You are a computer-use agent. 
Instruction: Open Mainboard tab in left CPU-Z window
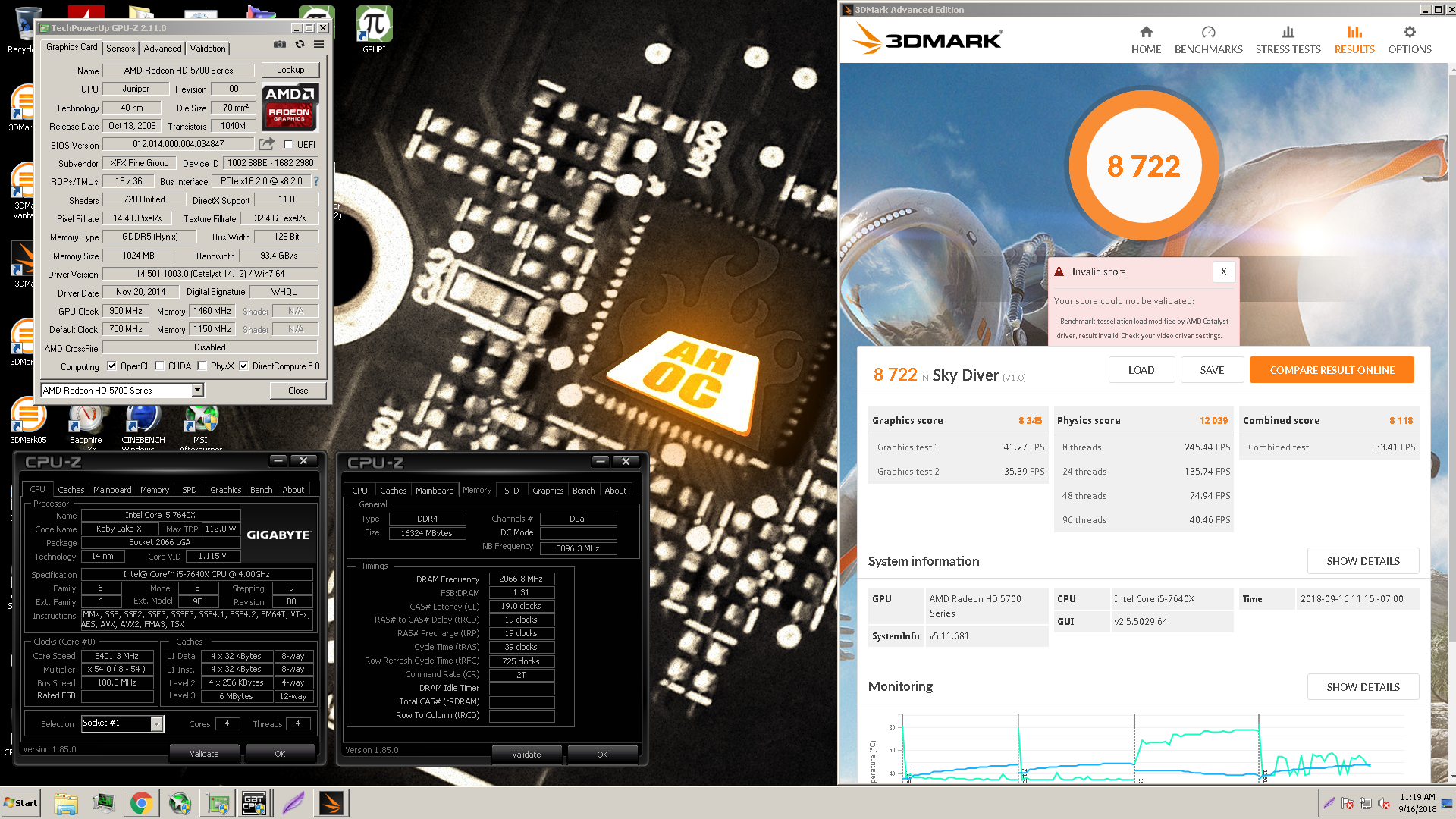(112, 490)
